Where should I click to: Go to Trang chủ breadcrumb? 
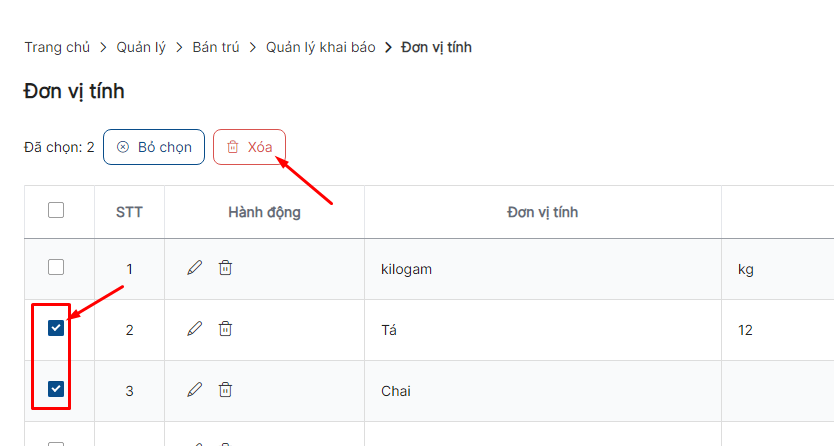57,47
